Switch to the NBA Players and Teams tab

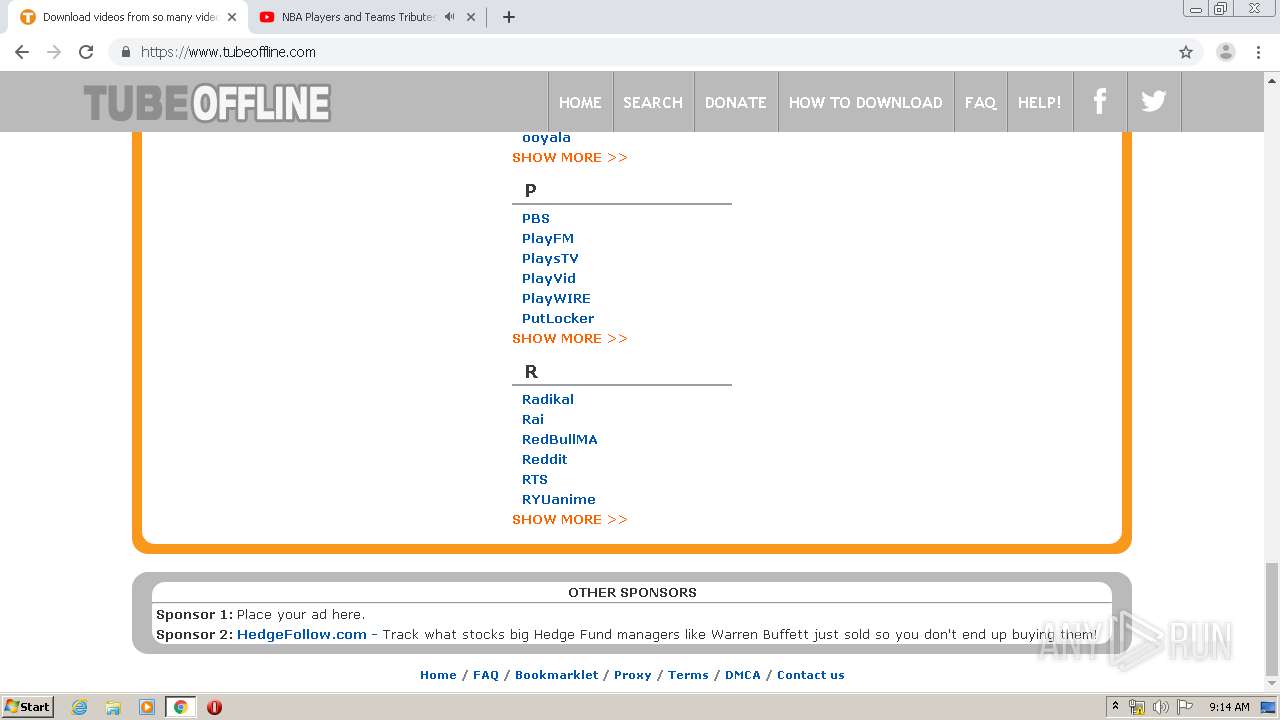358,17
